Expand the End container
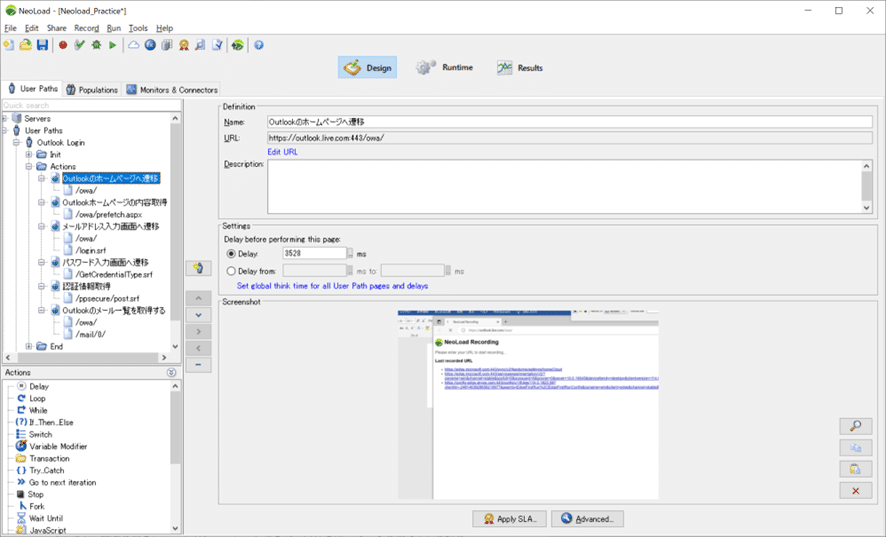The image size is (886, 537). (x=29, y=347)
